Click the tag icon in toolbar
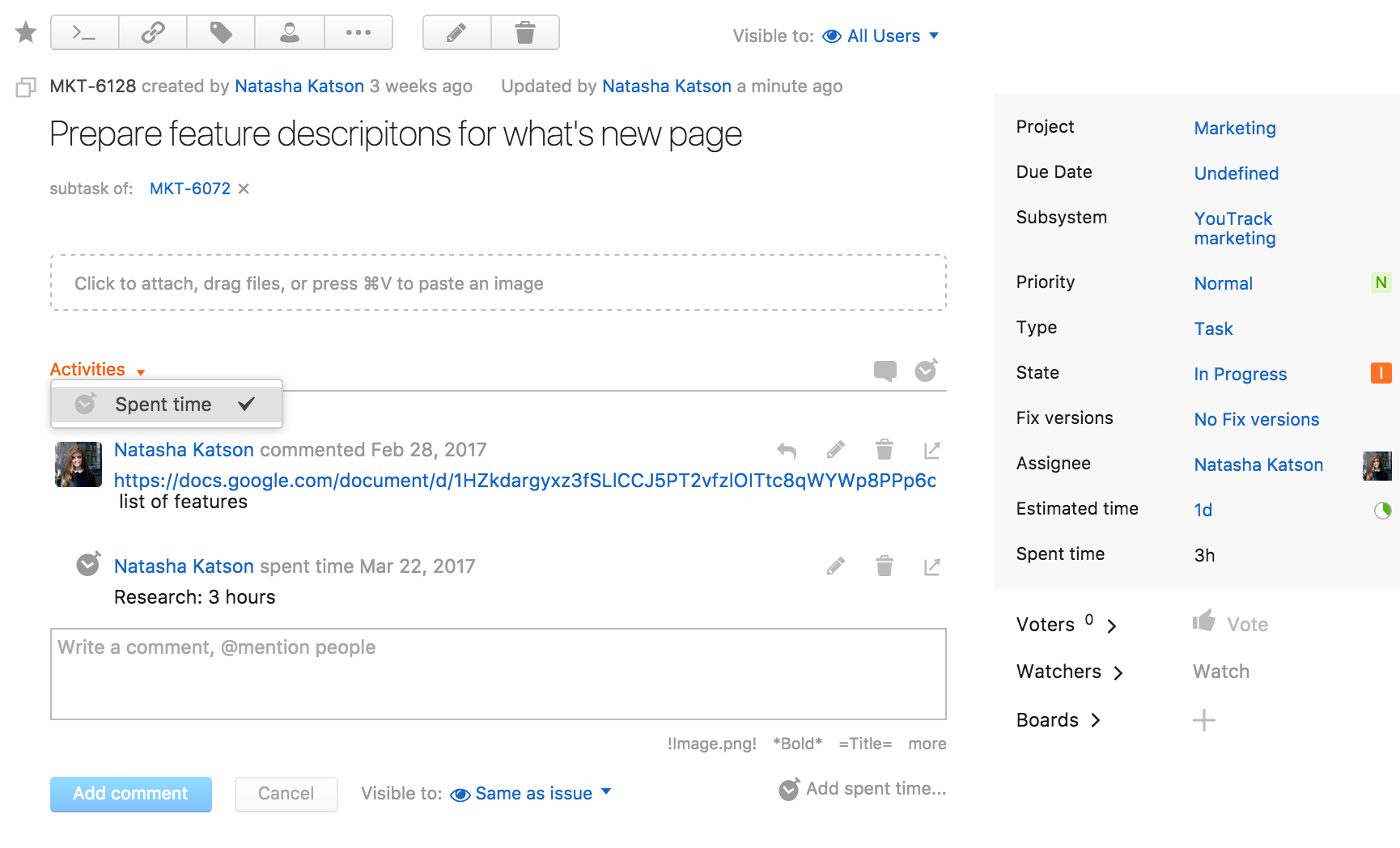Viewport: 1400px width, 848px height. (221, 32)
